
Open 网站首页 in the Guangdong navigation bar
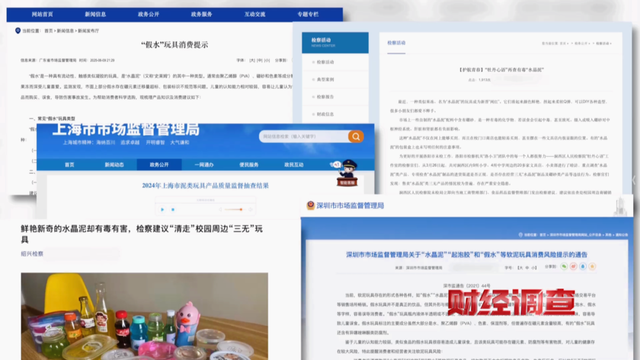[42, 14]
